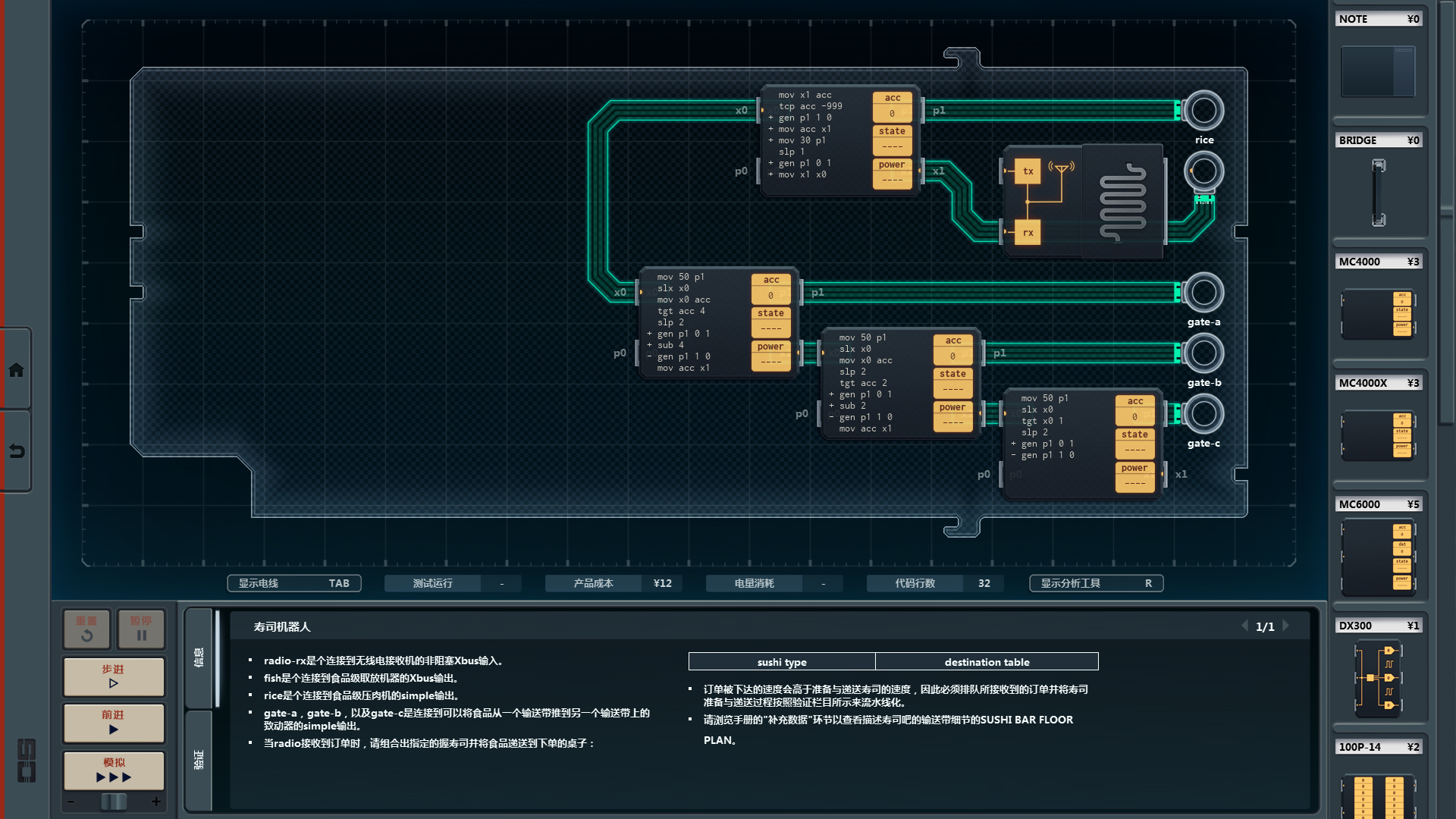The width and height of the screenshot is (1456, 819).
Task: Select the MC4000X microcontroller part
Action: tap(1378, 435)
